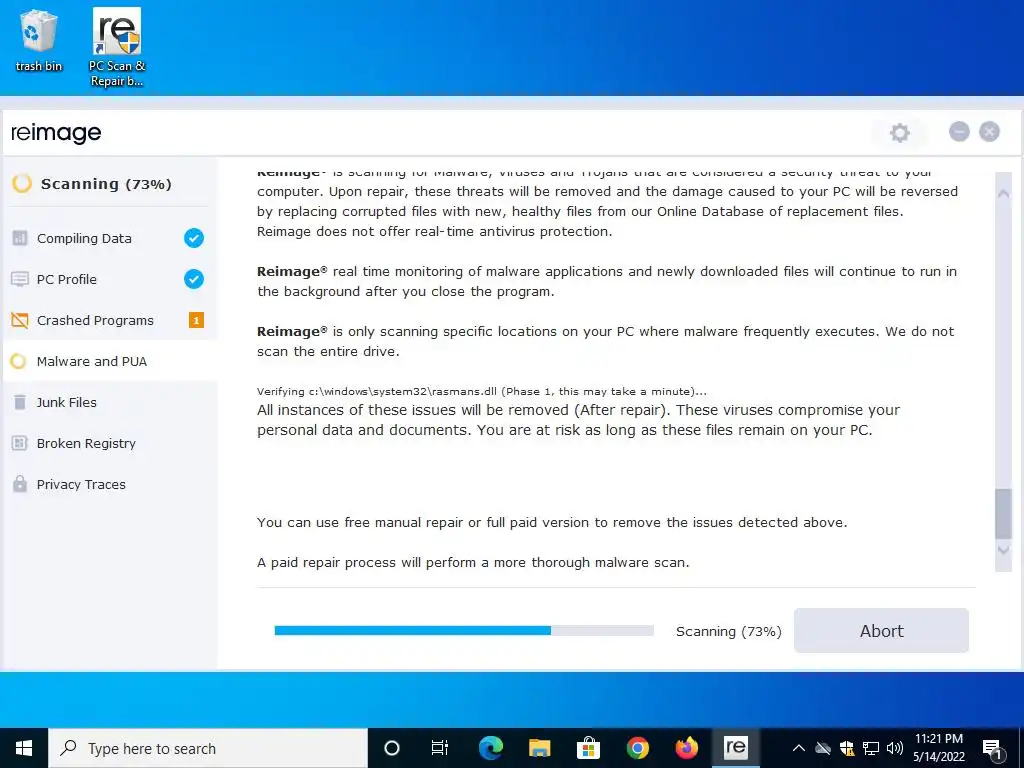Click the Reimage taskbar button
Screen dimensions: 1024x768
click(x=735, y=748)
